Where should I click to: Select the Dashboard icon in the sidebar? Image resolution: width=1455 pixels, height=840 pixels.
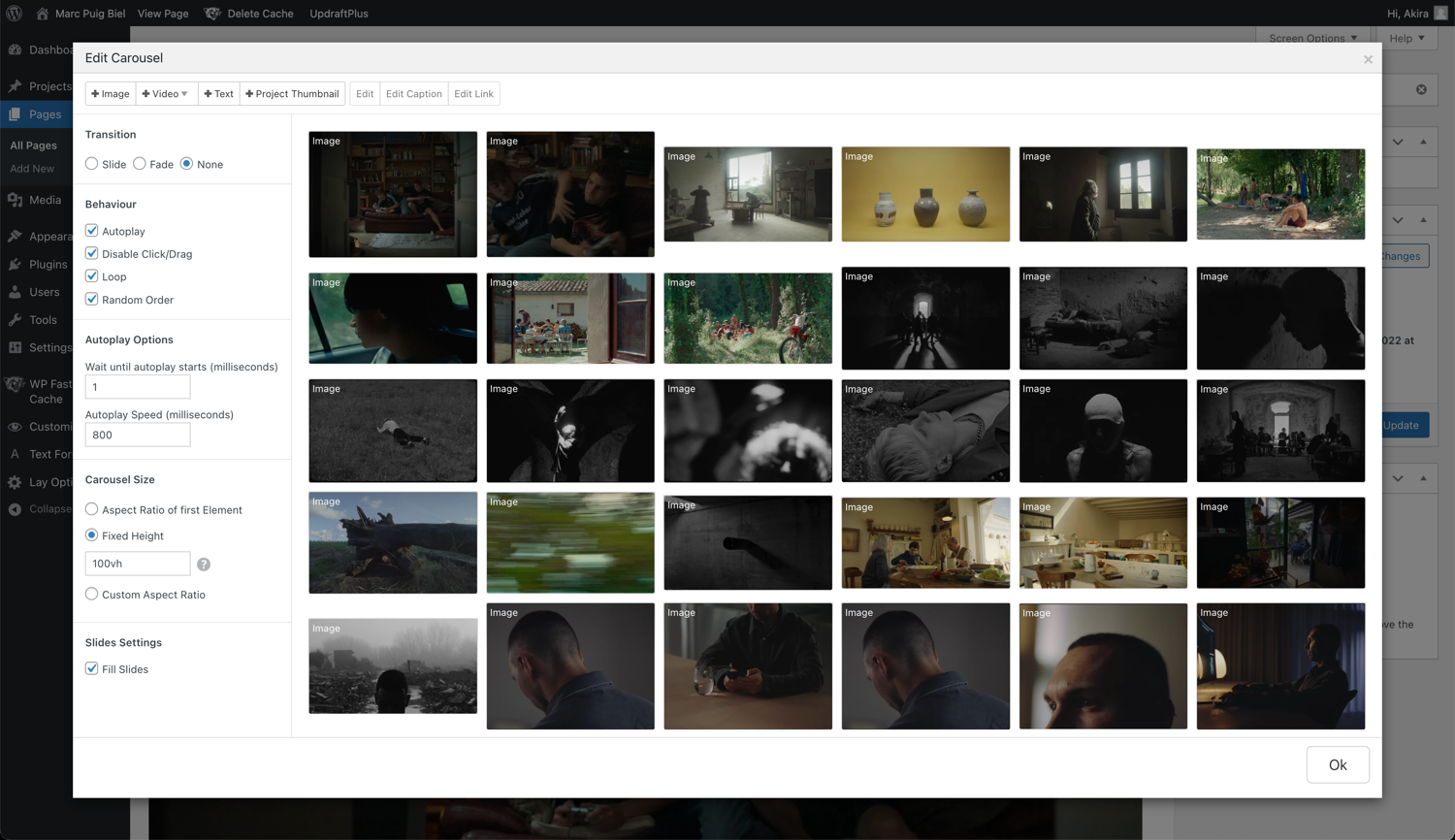point(16,49)
